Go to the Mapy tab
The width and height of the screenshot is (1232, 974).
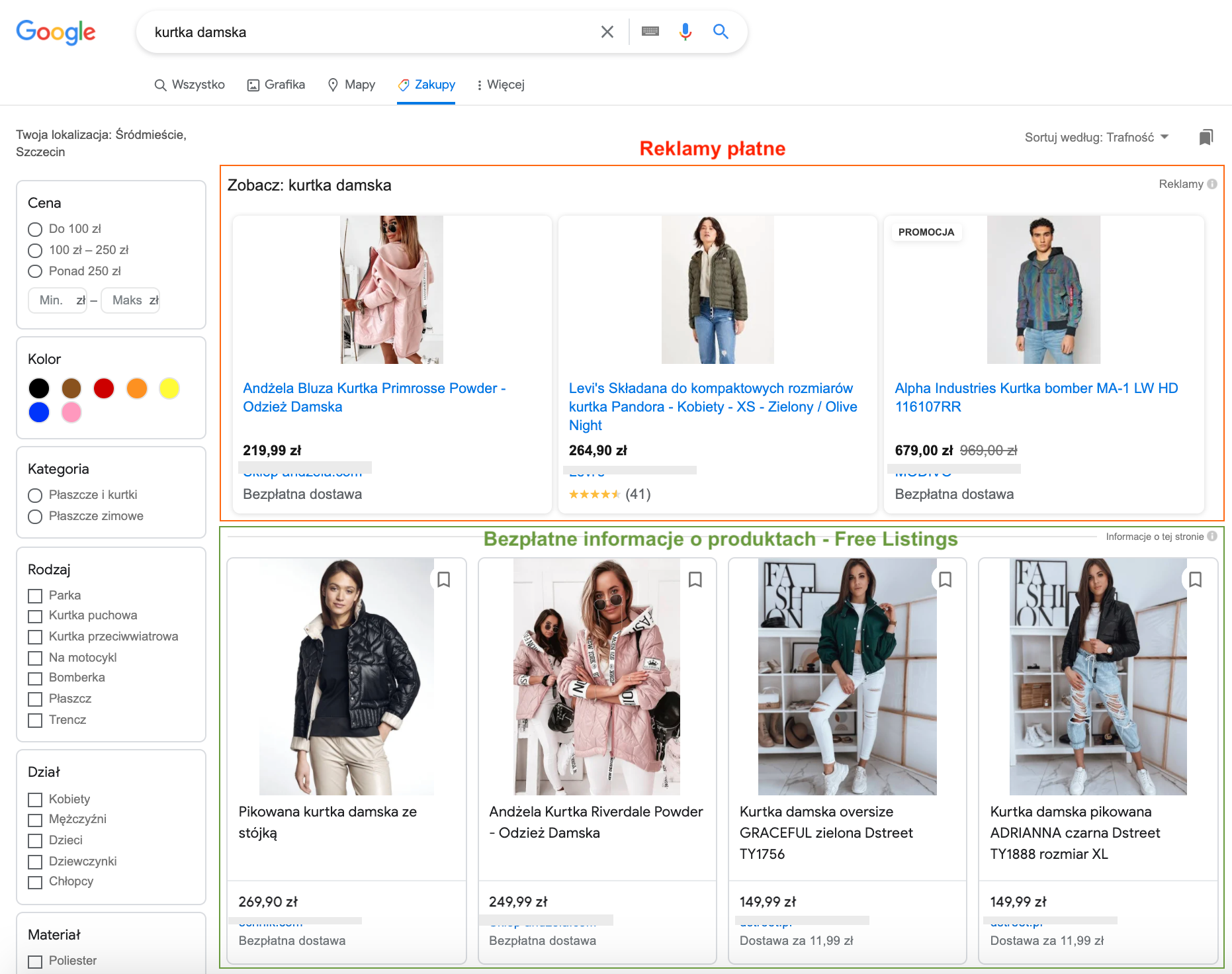[x=352, y=85]
